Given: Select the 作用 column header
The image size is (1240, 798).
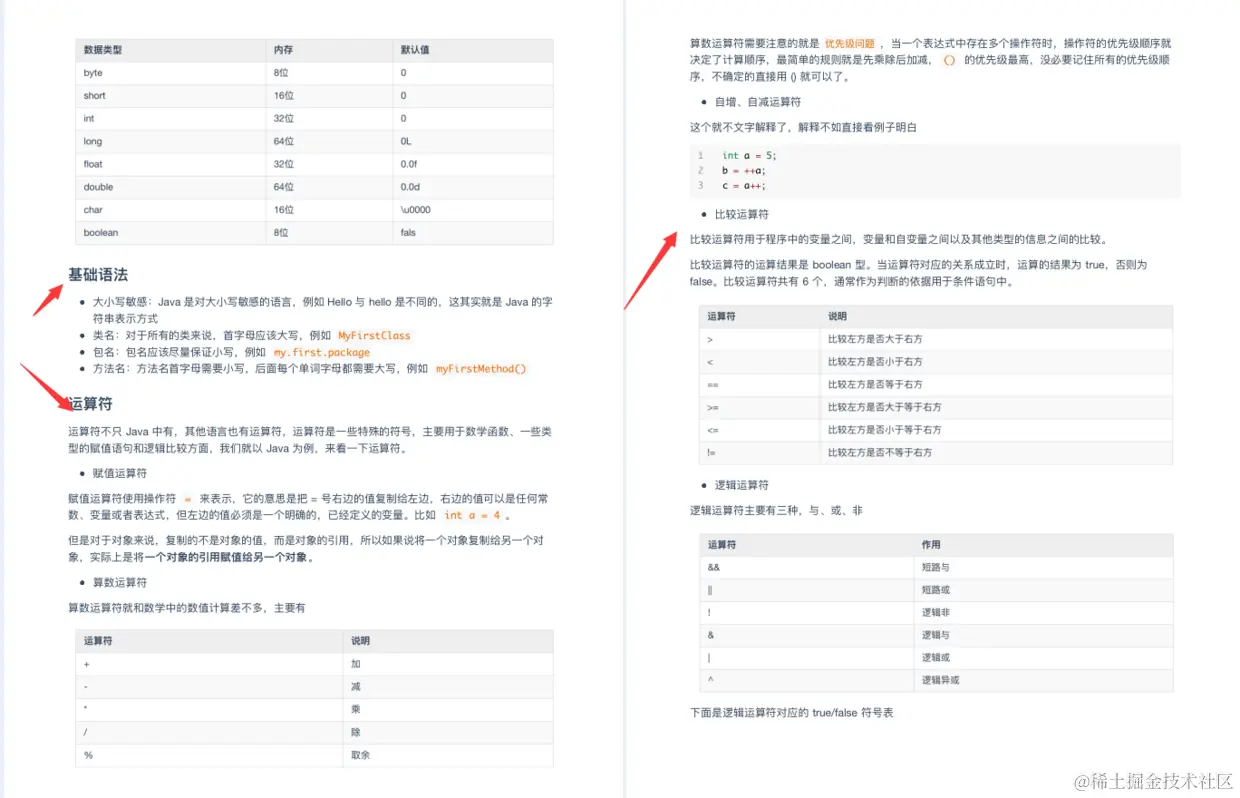Looking at the screenshot, I should tap(1043, 545).
